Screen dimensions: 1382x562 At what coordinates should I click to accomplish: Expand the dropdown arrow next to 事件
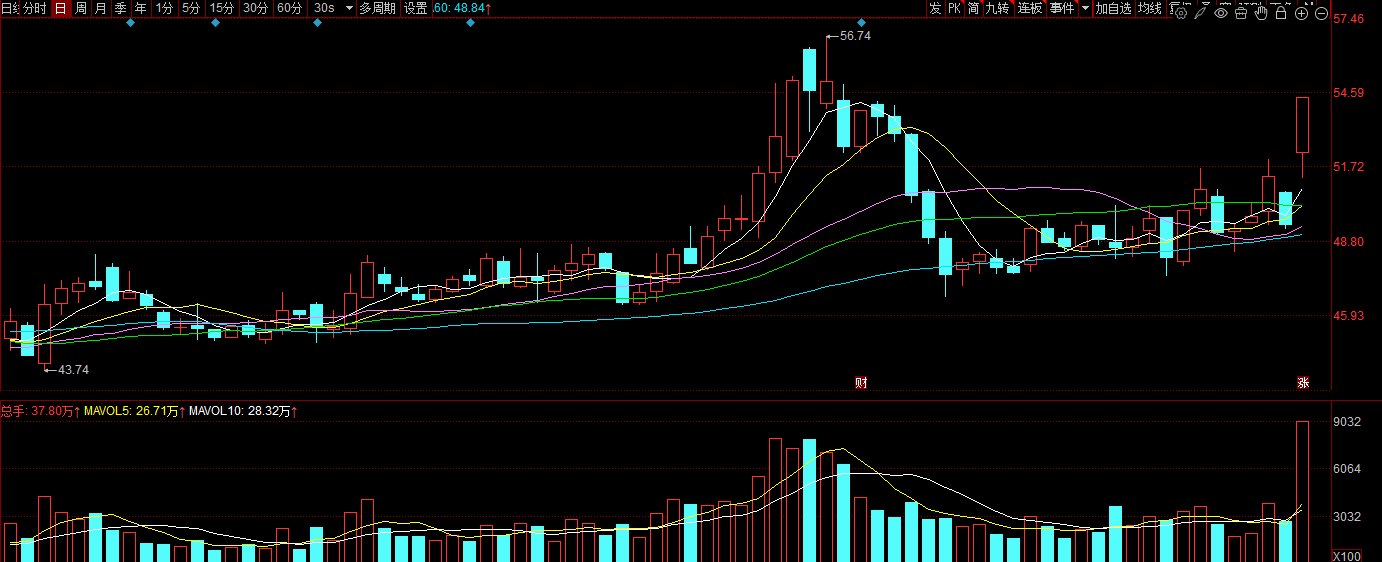1085,8
